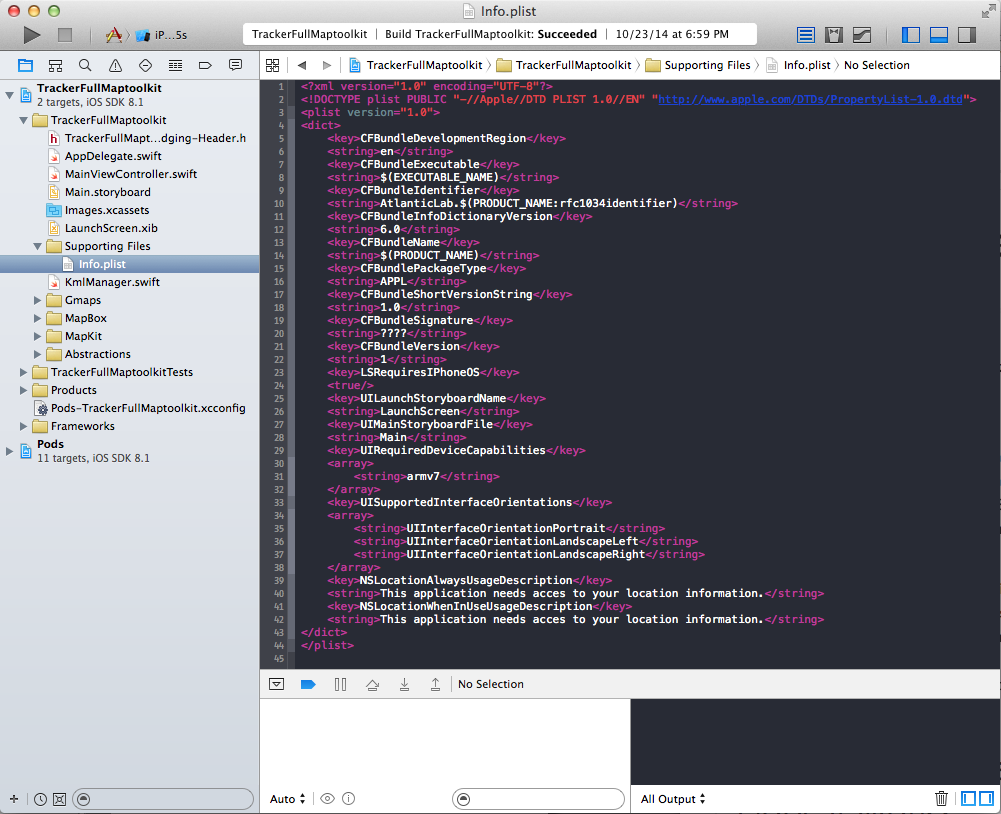The height and width of the screenshot is (814, 1001).
Task: Click the Step into debug button
Action: (404, 684)
